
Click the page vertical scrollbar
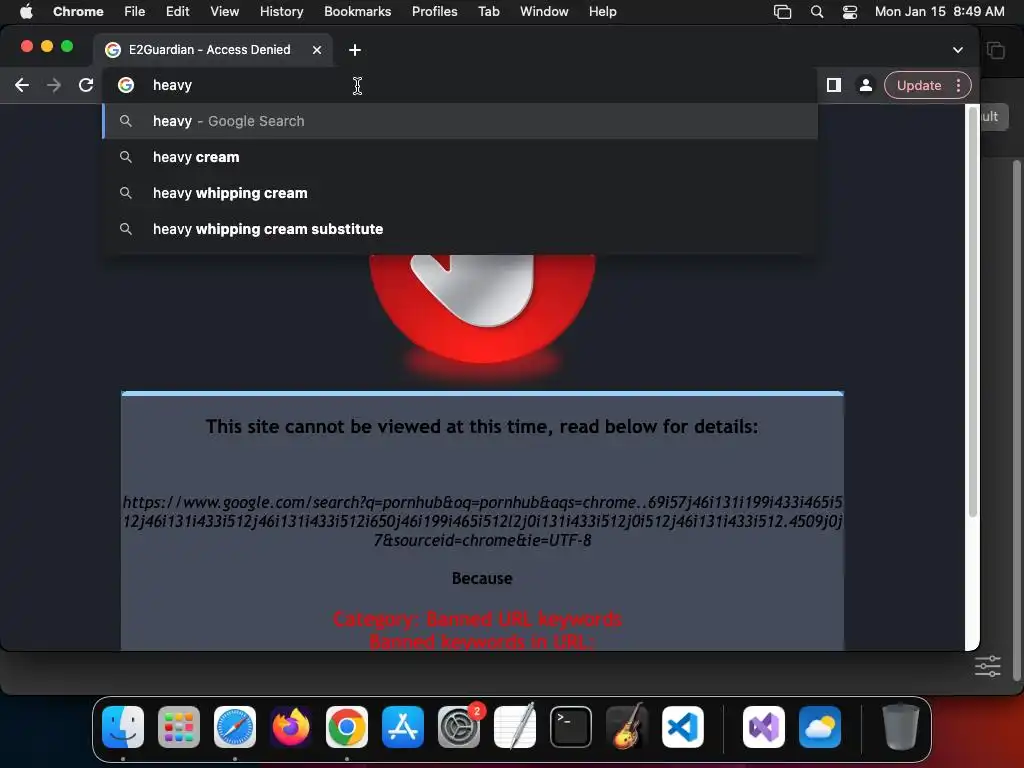972,313
